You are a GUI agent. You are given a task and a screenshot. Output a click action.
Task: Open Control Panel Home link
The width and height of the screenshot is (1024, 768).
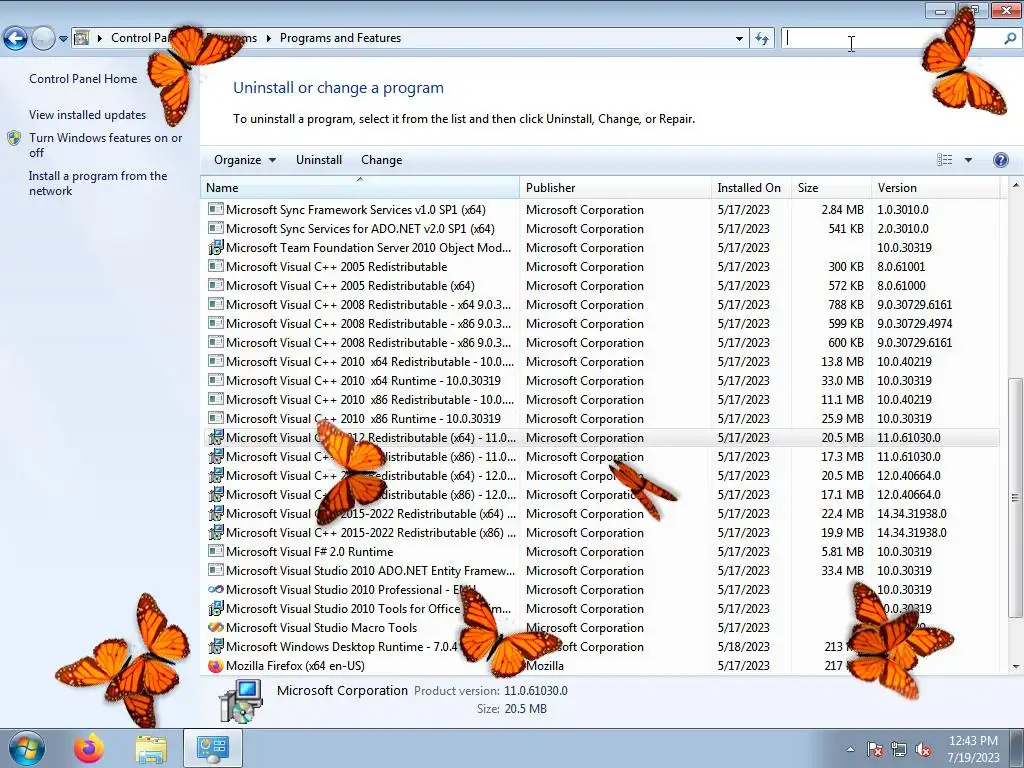click(83, 79)
